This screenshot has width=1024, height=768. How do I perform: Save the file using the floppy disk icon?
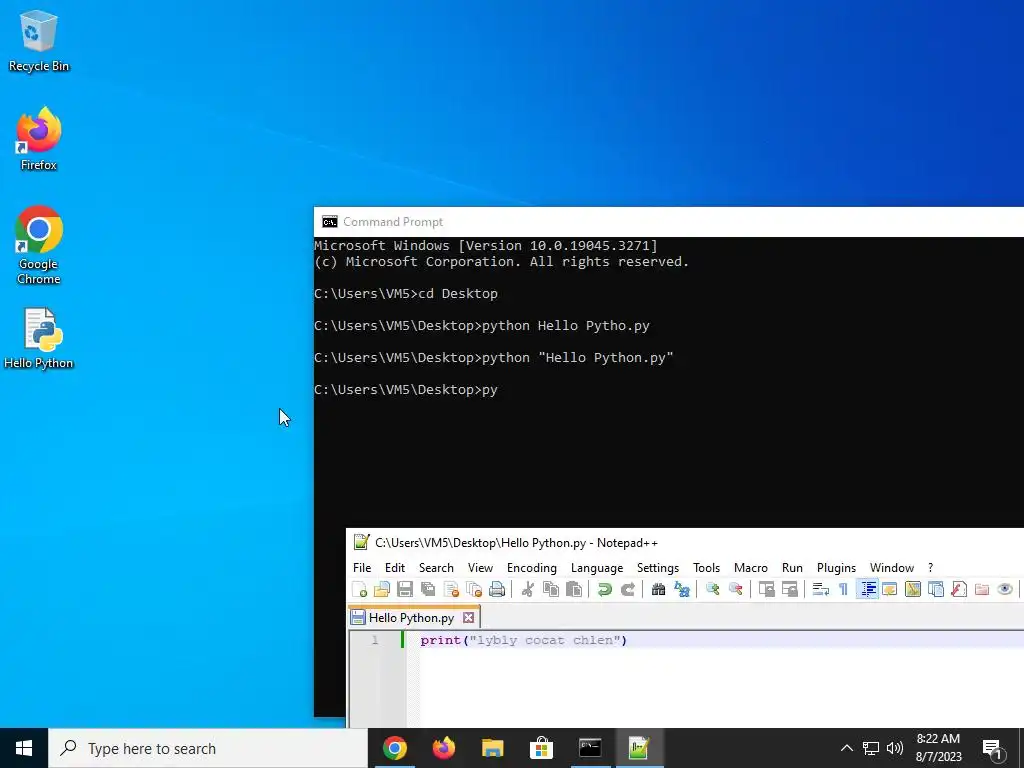[405, 590]
